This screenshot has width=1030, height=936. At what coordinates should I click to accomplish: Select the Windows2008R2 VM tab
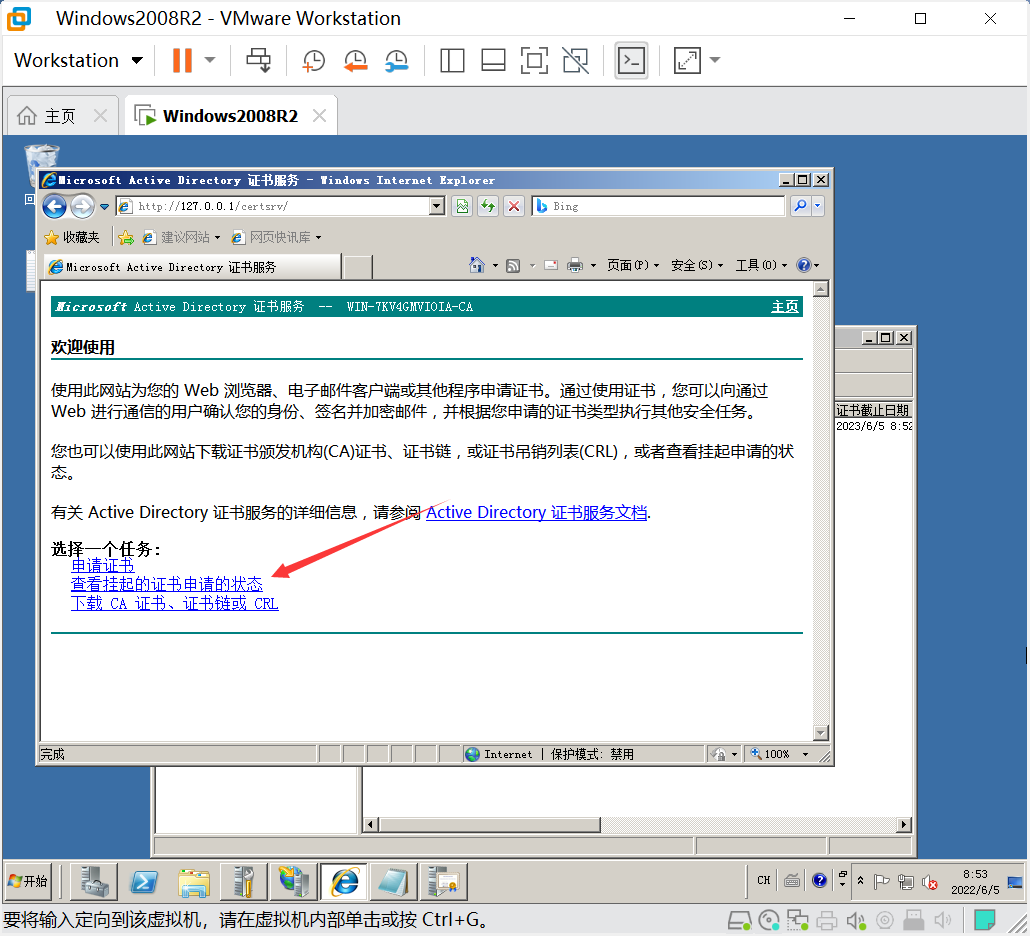pos(230,116)
